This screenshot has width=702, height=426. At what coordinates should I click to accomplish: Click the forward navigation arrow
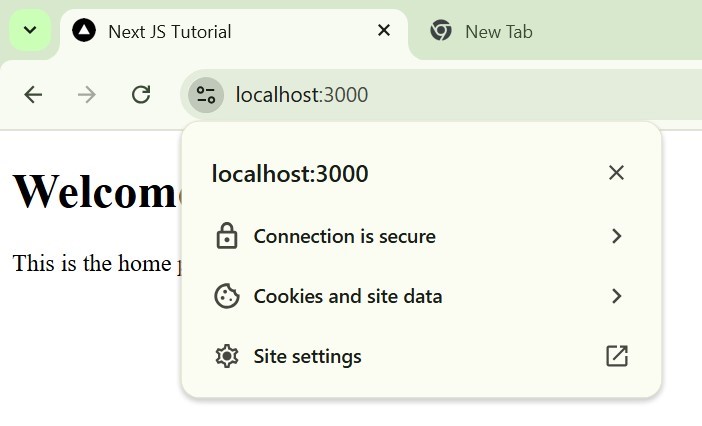pos(87,95)
